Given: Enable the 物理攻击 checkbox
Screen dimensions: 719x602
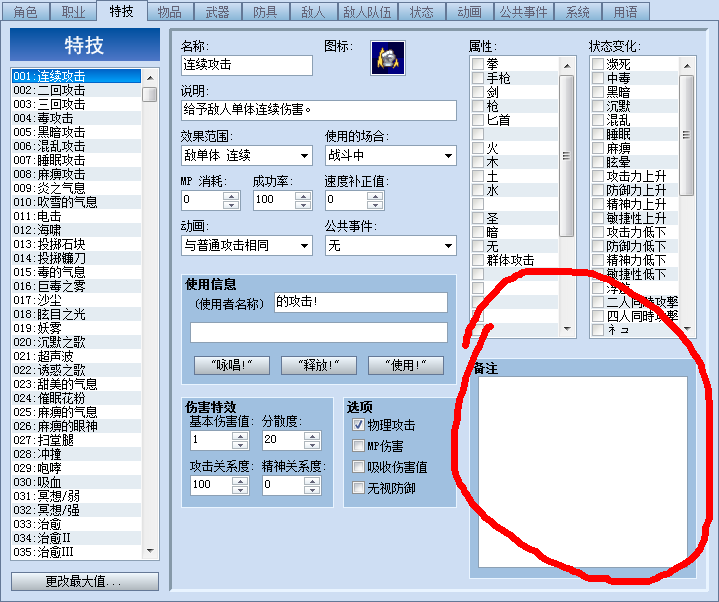Looking at the screenshot, I should coord(358,425).
